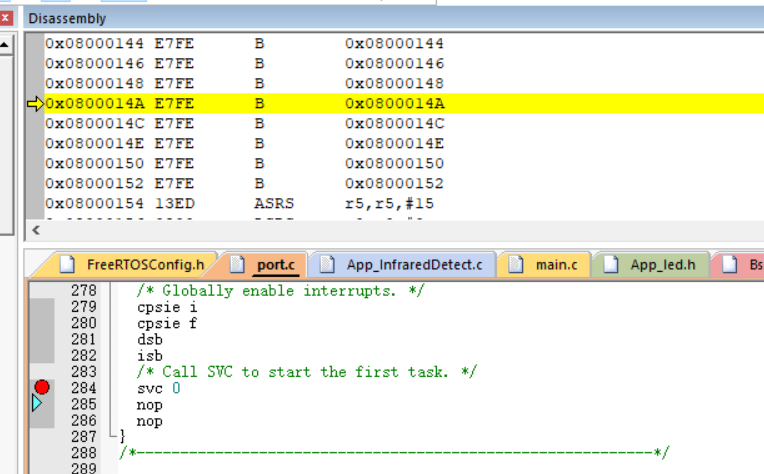Click the dashed comment separator on line 288
The height and width of the screenshot is (474, 764).
pyautogui.click(x=395, y=453)
